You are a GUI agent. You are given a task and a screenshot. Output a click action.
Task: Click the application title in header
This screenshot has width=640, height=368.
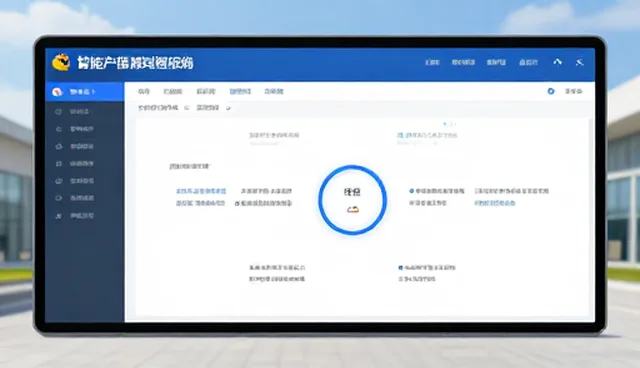coord(135,63)
